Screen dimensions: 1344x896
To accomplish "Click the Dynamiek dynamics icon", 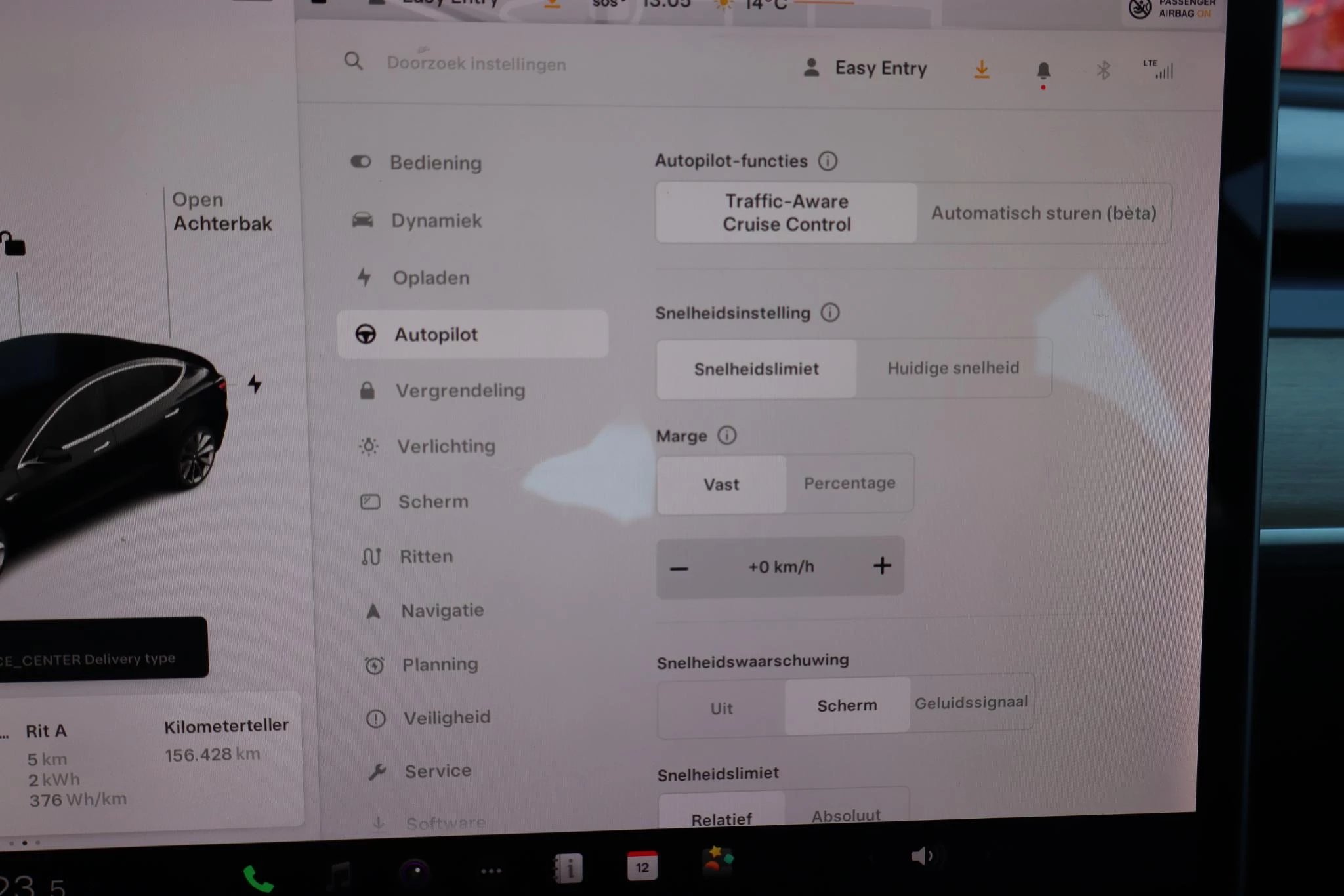I will [x=363, y=220].
